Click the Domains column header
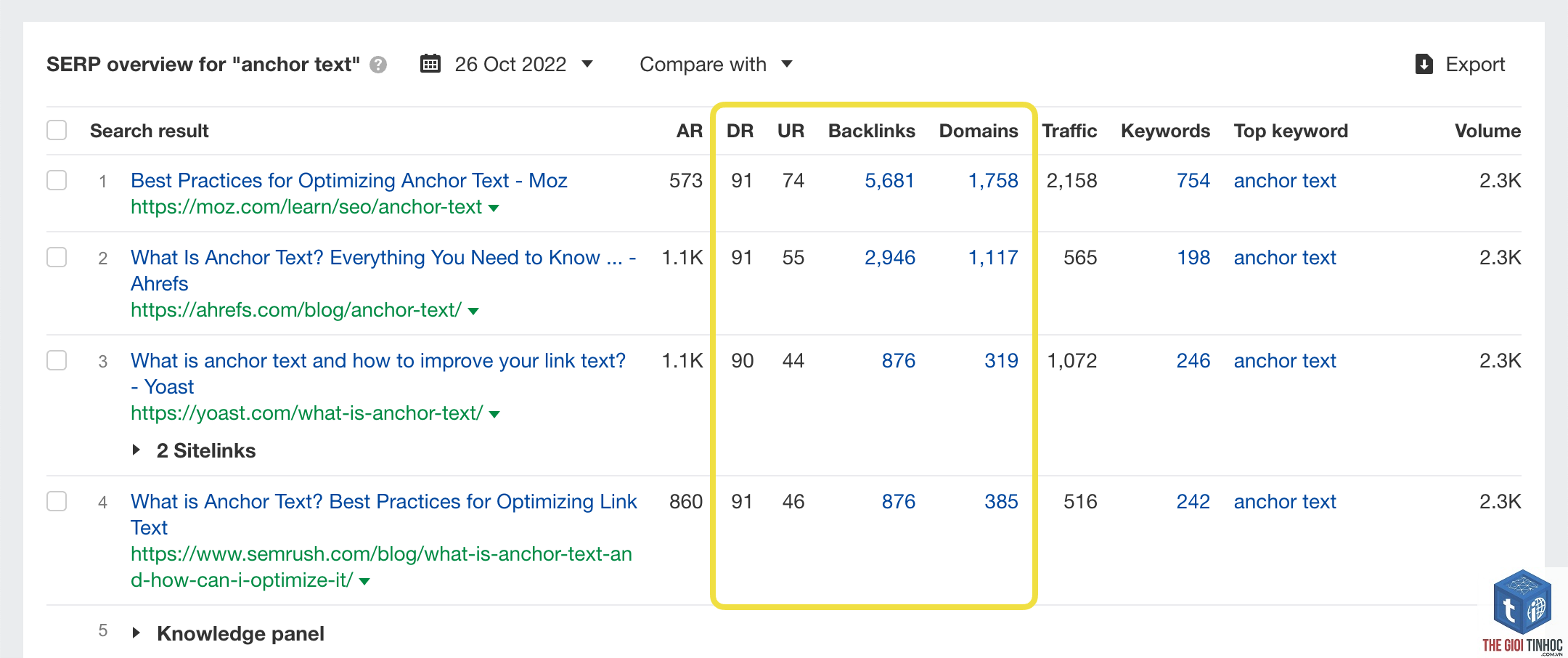Screen dimensions: 1568x658 tap(979, 131)
